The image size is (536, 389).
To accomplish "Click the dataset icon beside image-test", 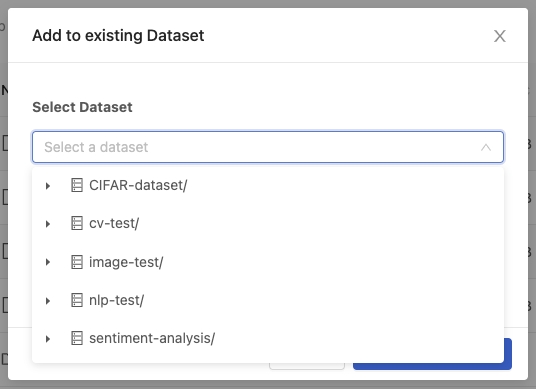I will coord(77,262).
